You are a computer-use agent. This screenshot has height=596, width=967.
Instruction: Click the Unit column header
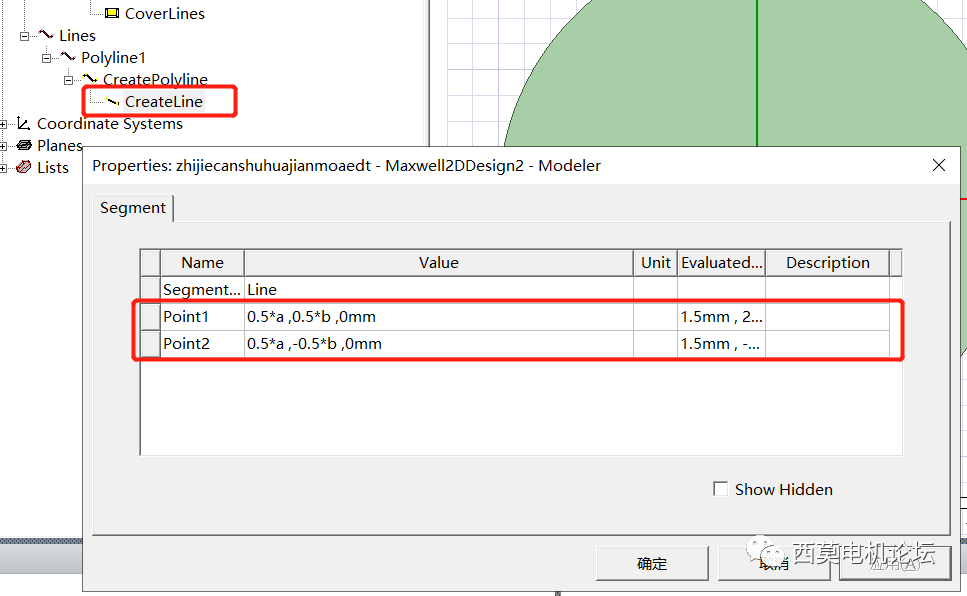(656, 263)
